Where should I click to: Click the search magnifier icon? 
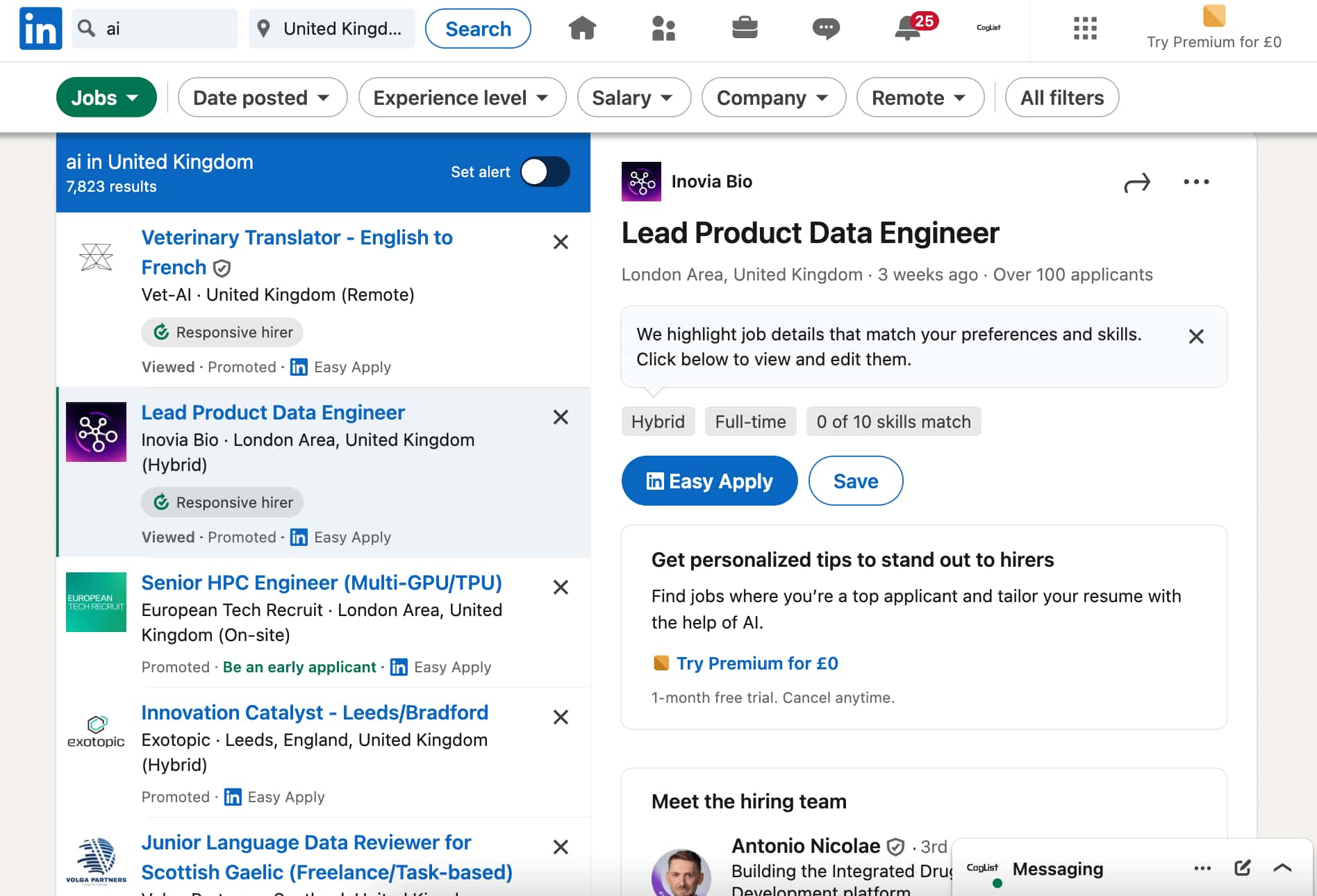click(86, 28)
